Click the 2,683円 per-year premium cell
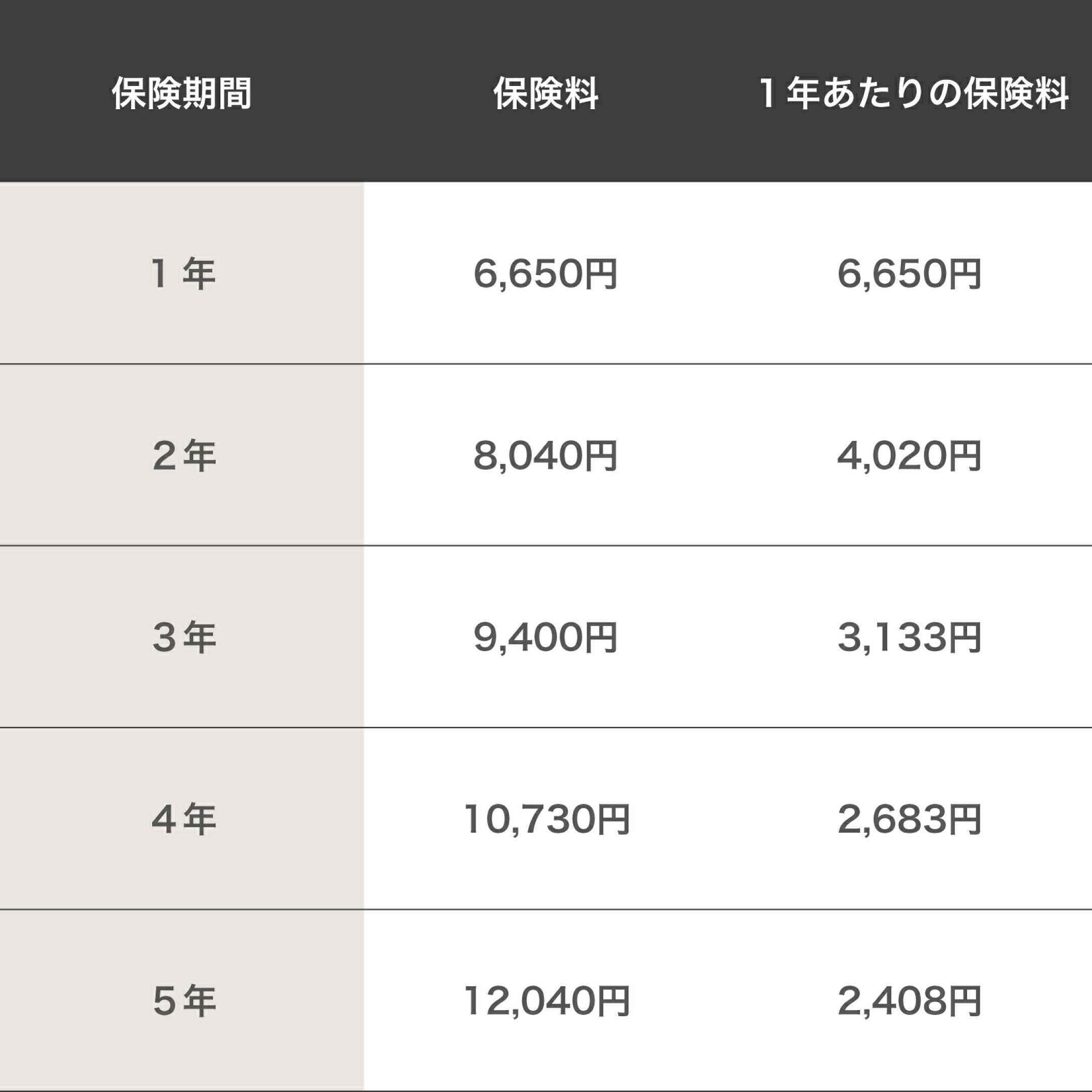 point(909,819)
